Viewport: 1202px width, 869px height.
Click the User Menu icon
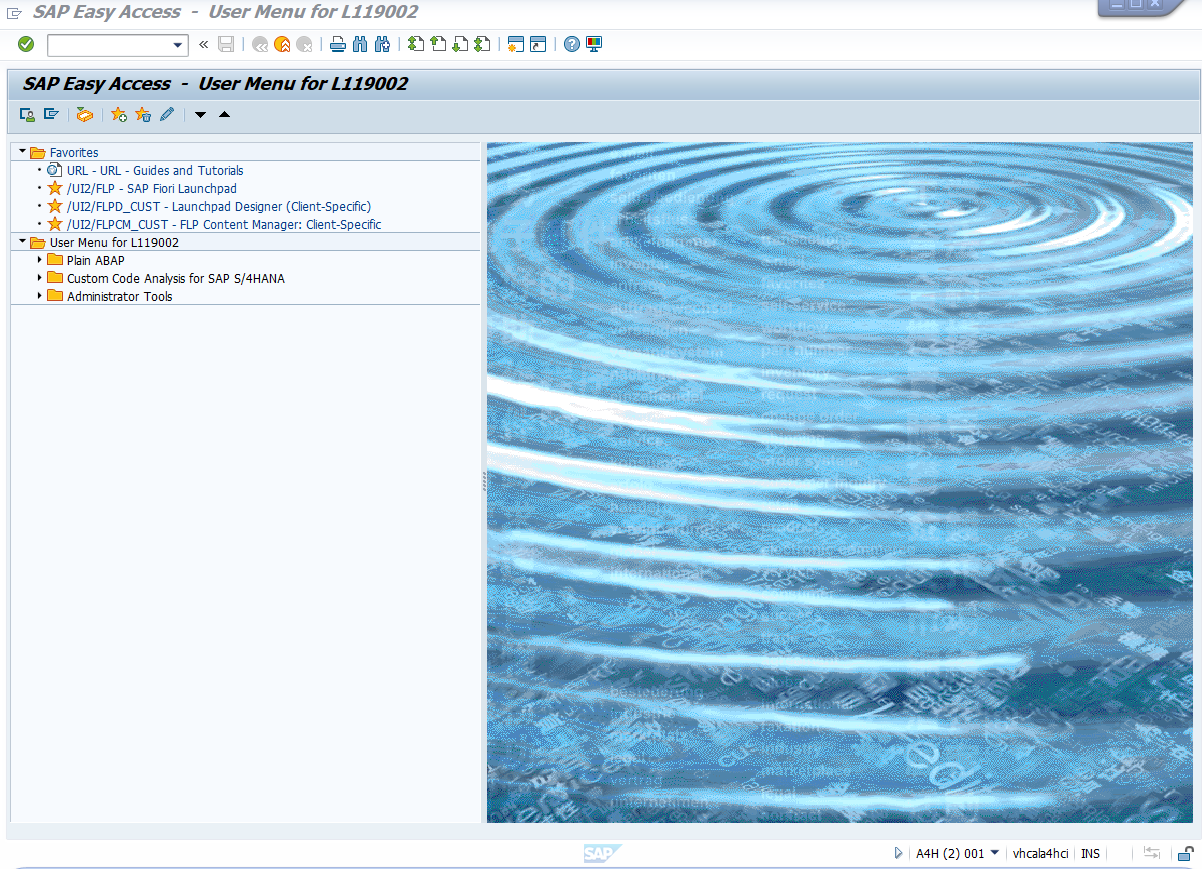point(28,115)
